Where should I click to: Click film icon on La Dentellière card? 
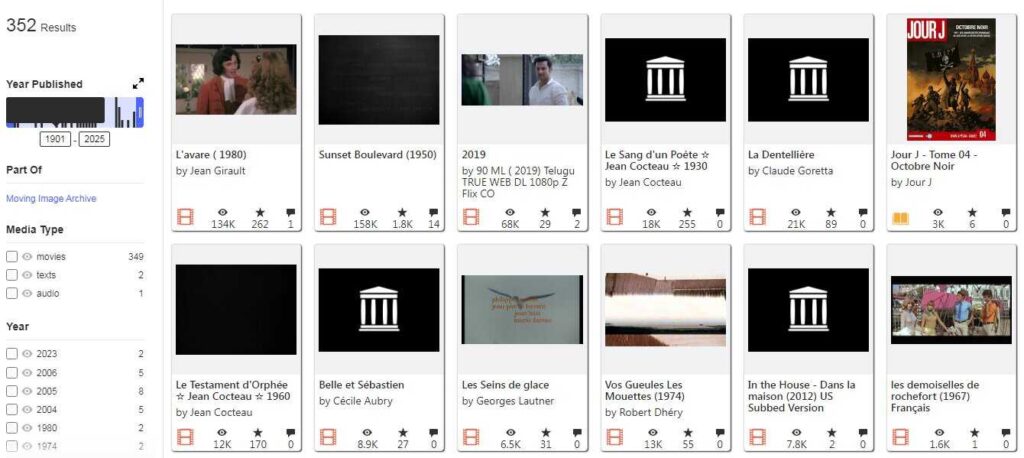click(758, 217)
